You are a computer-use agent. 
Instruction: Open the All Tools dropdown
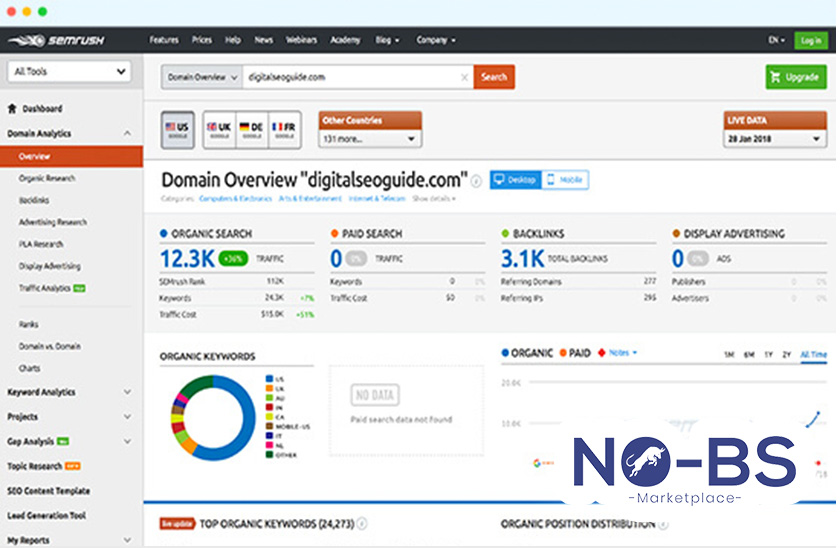point(70,71)
